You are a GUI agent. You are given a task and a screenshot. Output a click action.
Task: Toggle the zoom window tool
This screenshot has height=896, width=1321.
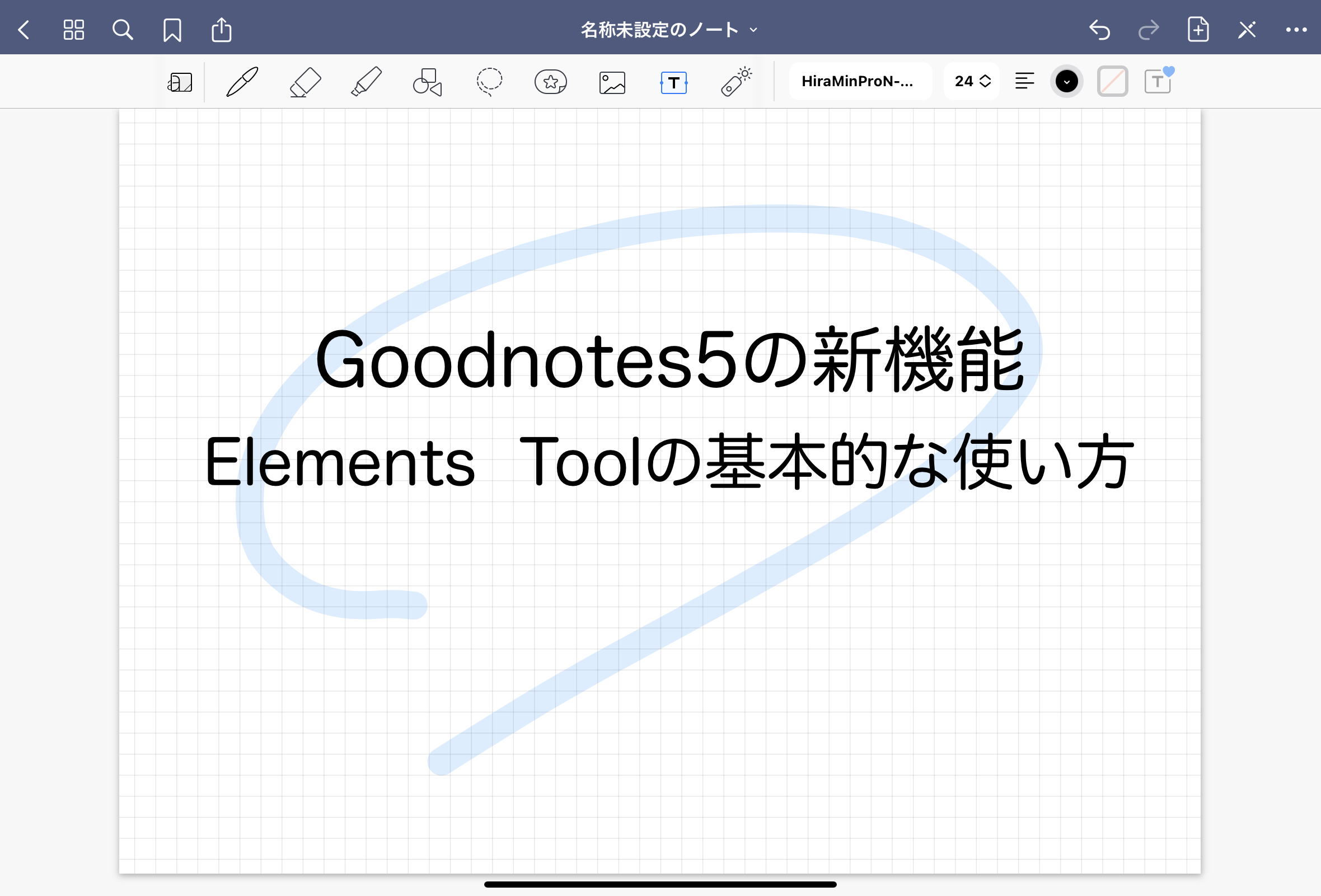coord(180,82)
